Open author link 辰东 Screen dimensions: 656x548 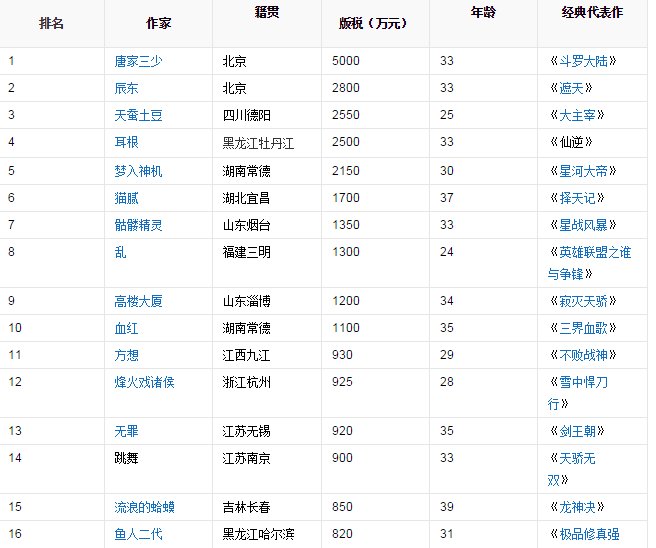pyautogui.click(x=126, y=88)
